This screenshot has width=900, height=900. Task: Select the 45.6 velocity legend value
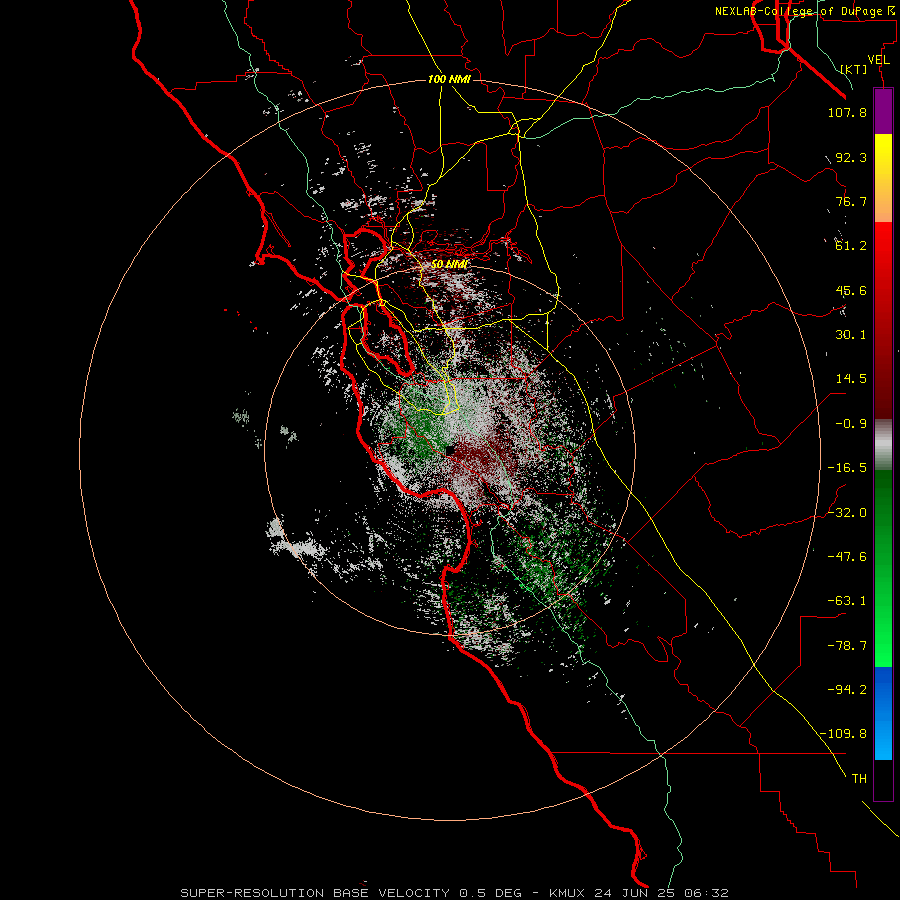pyautogui.click(x=851, y=290)
